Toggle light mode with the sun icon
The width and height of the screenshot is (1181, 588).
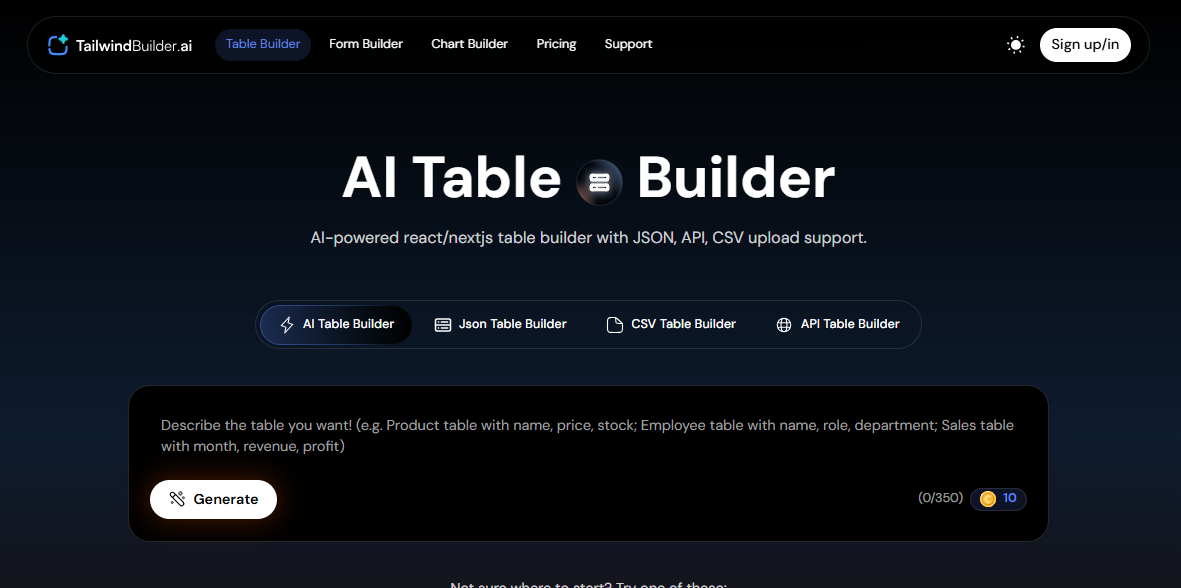[x=1016, y=45]
